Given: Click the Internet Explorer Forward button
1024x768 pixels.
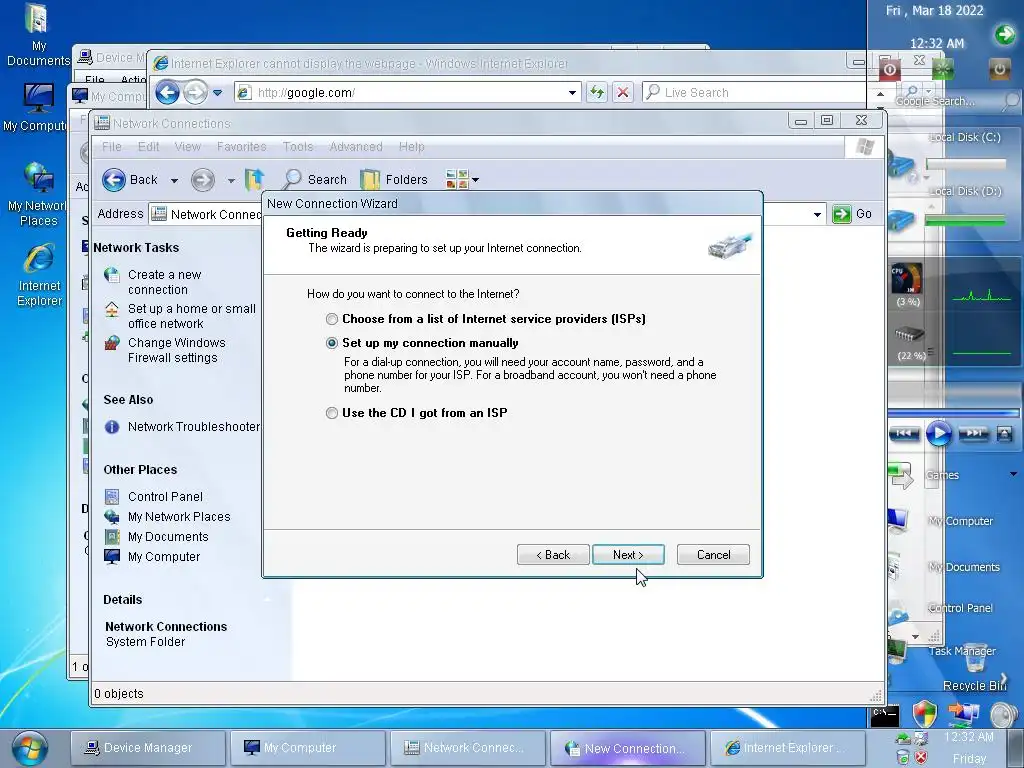Looking at the screenshot, I should (x=195, y=92).
